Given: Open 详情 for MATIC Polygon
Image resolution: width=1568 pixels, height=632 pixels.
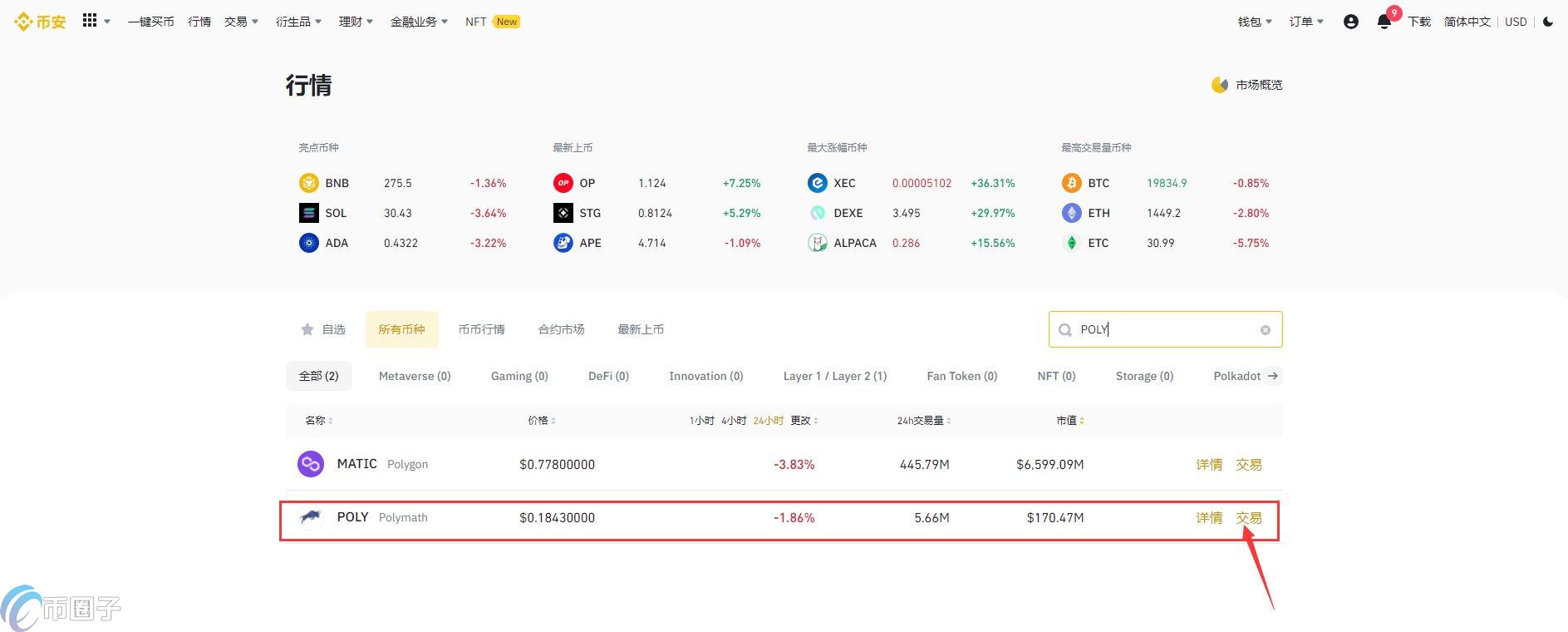Looking at the screenshot, I should pos(1209,464).
